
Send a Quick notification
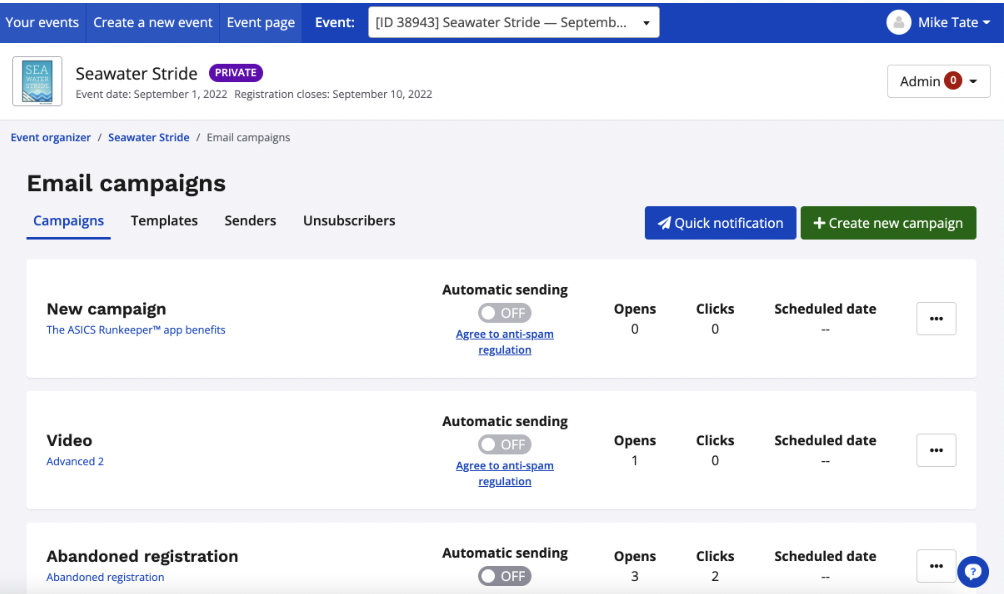coord(720,223)
